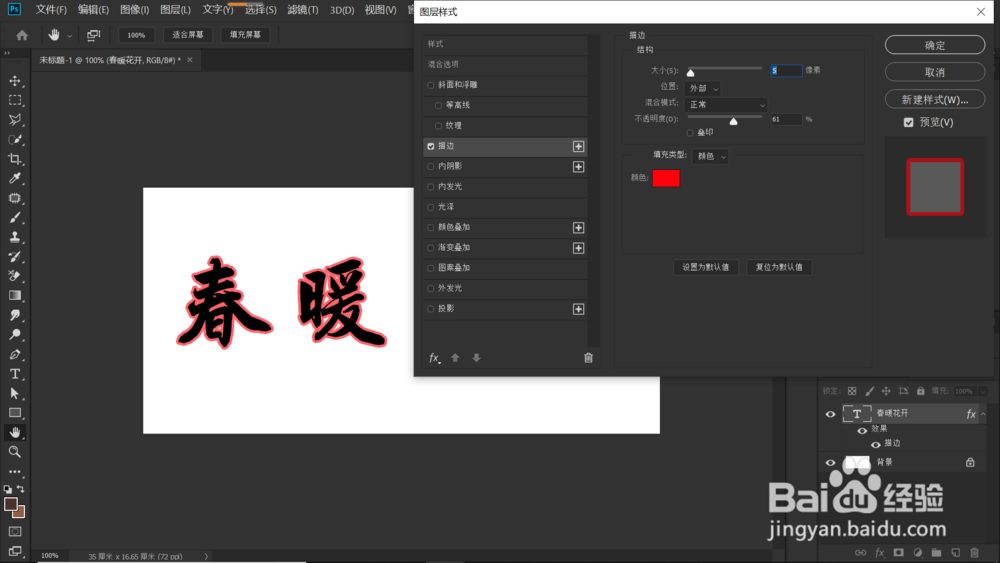
Task: Select the Pen tool
Action: tap(15, 355)
